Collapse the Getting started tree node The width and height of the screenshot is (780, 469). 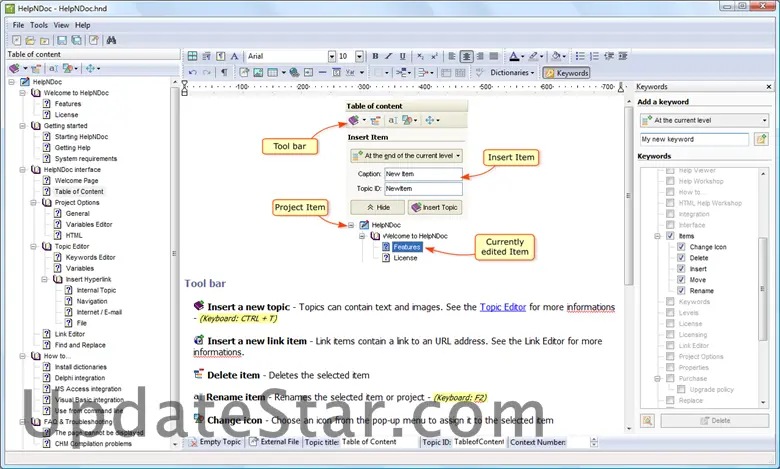[22, 126]
